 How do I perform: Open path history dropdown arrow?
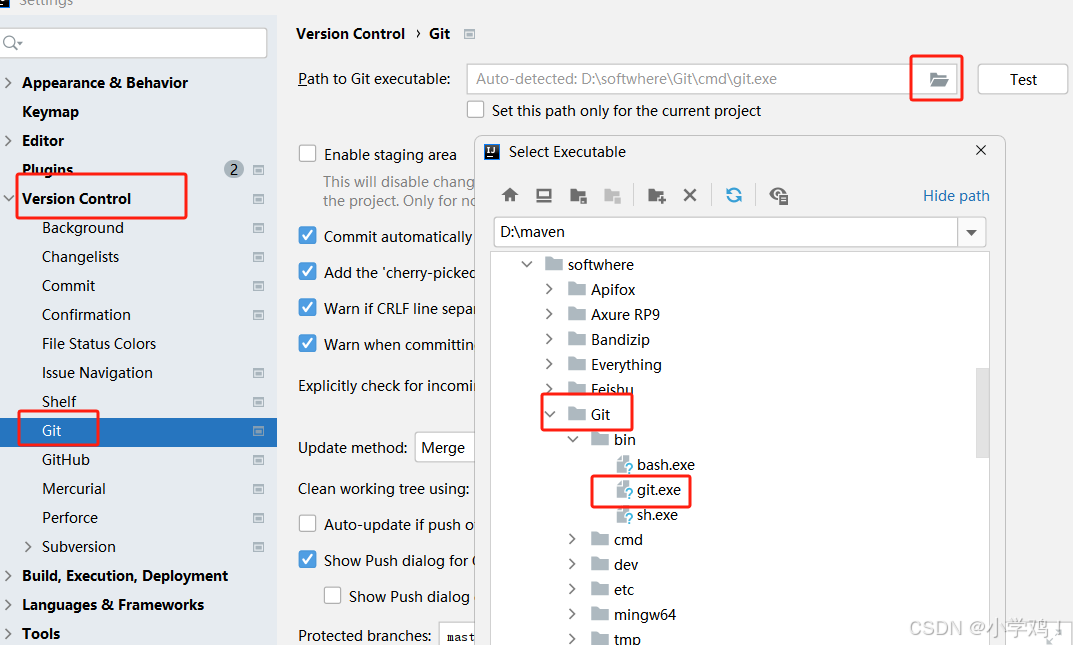click(x=971, y=233)
